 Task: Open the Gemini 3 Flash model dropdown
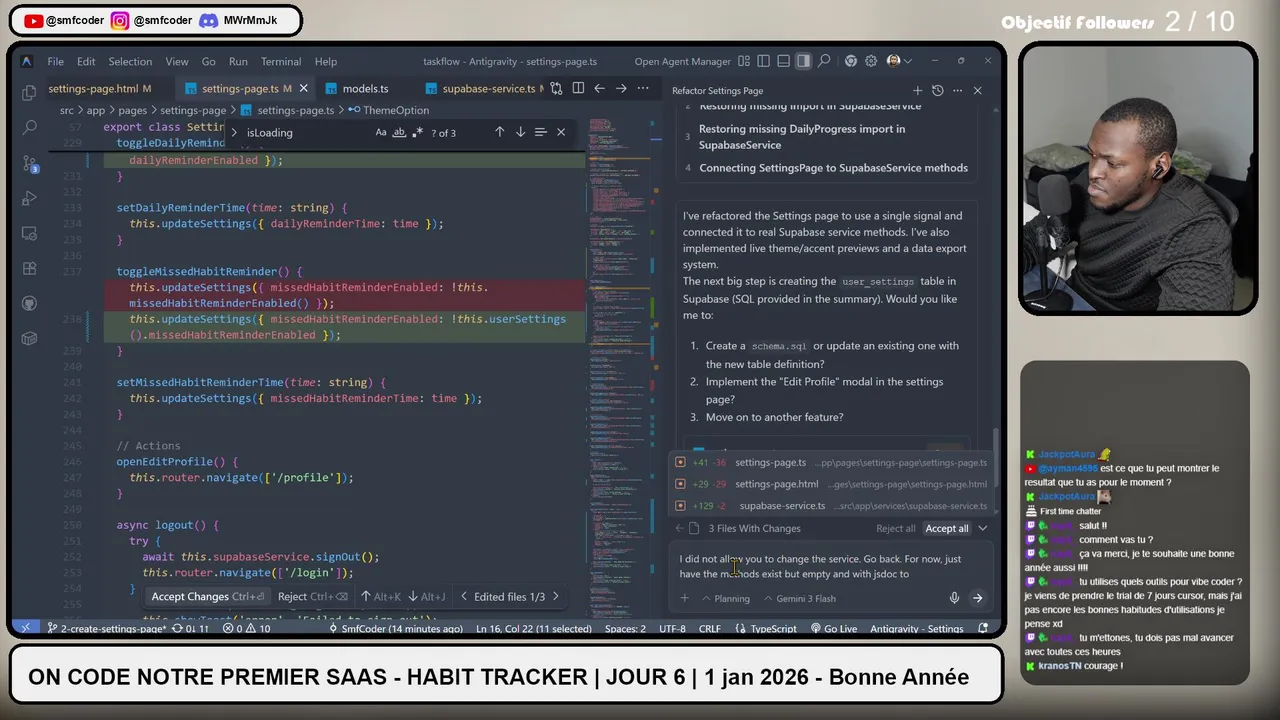point(800,598)
